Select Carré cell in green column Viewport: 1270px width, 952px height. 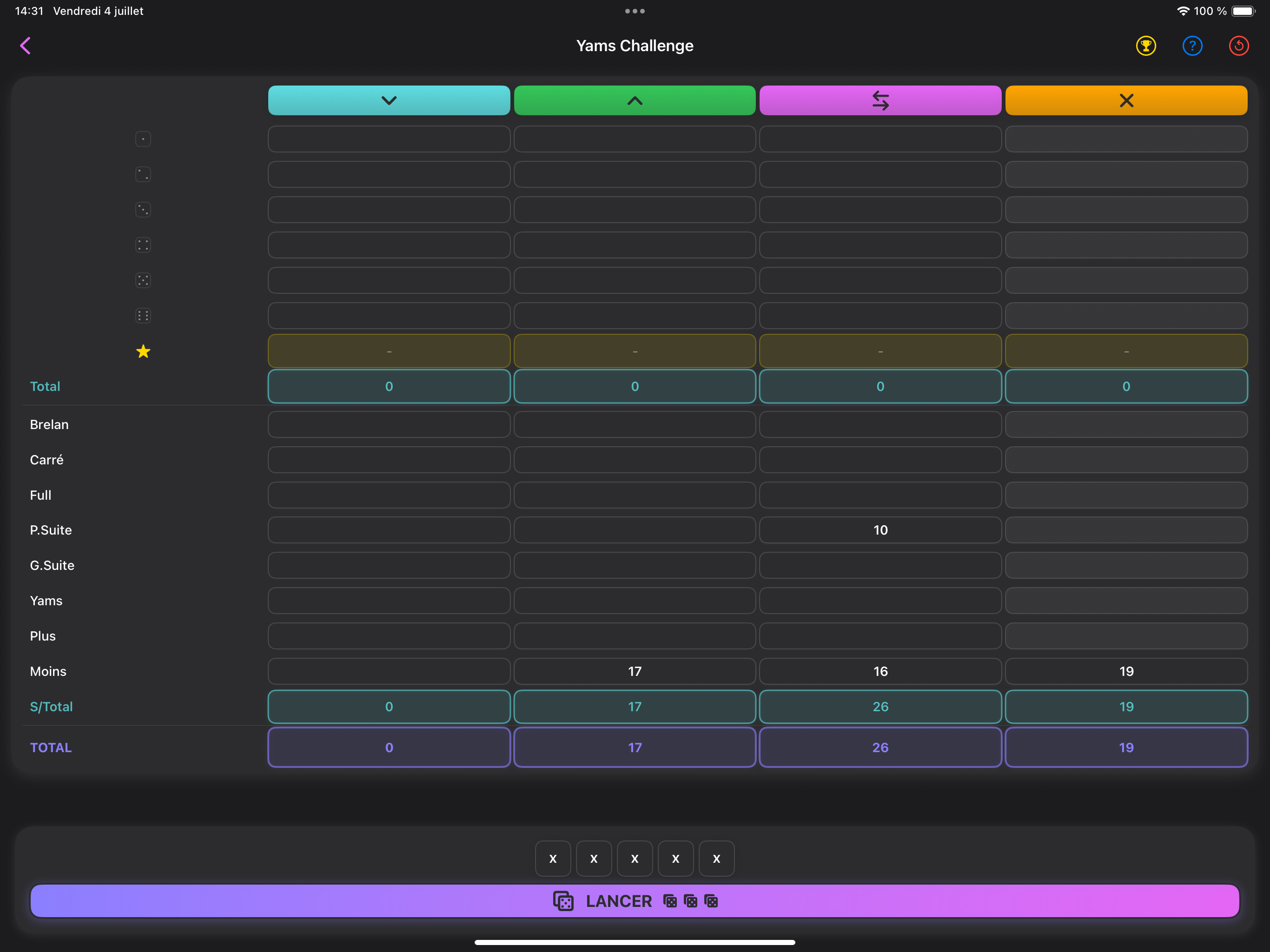(x=635, y=459)
